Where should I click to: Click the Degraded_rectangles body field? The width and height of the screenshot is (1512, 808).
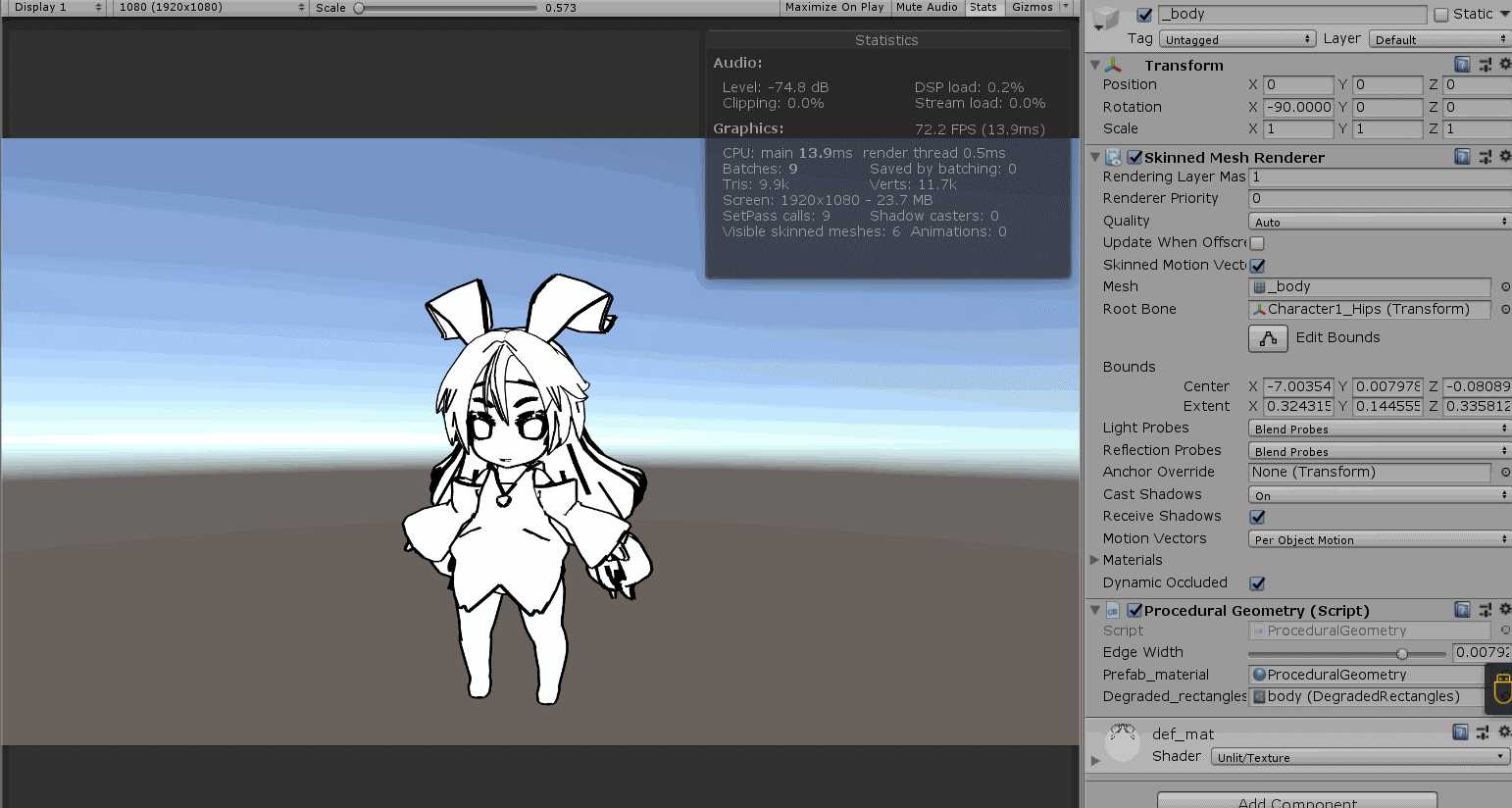coord(1369,697)
